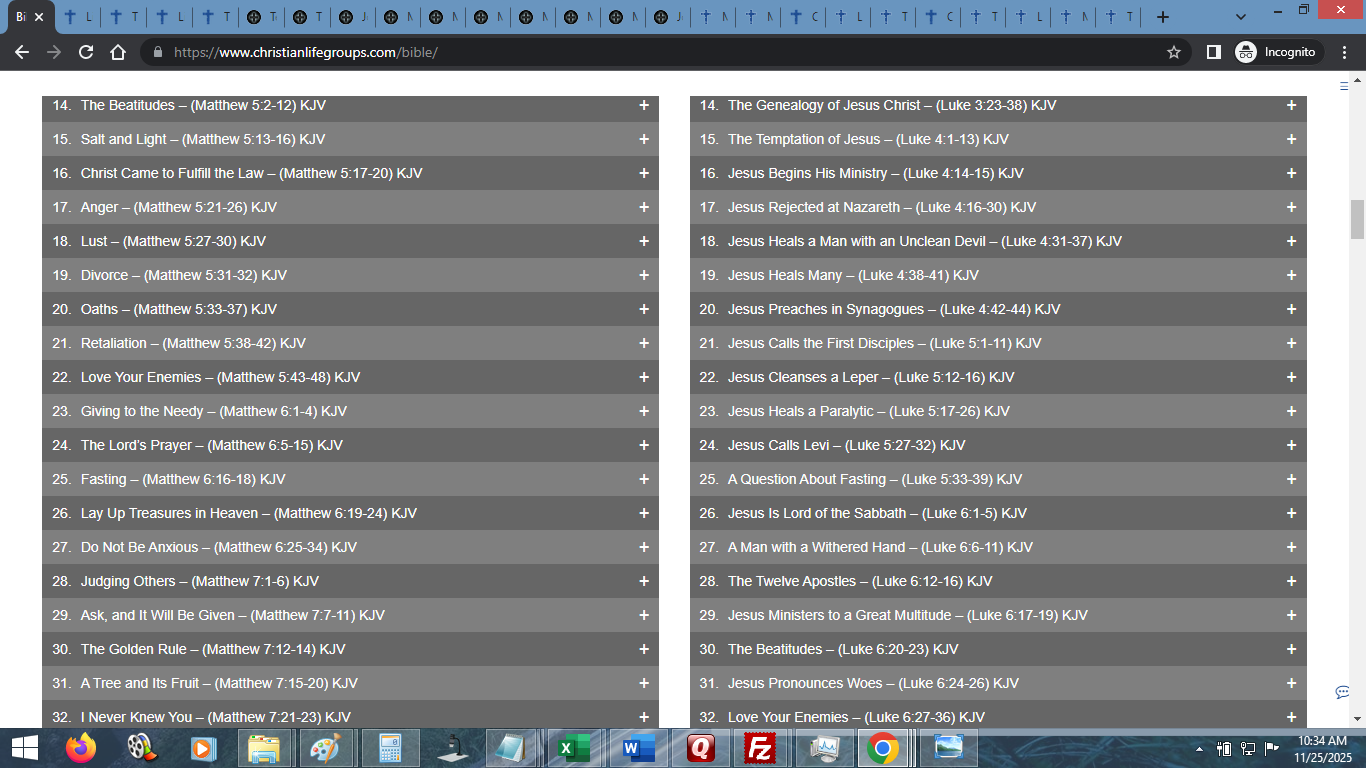Click the Incognito profile button
This screenshot has width=1366, height=768.
(1278, 52)
